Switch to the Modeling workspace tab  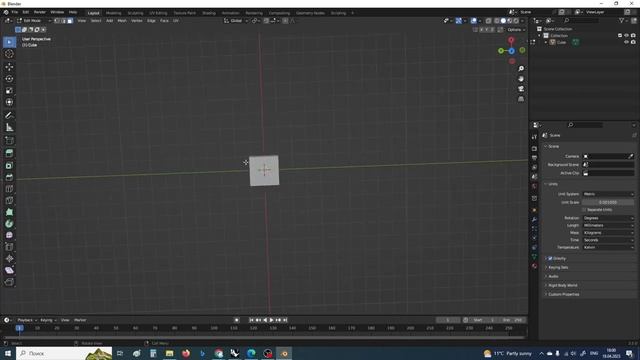113,13
